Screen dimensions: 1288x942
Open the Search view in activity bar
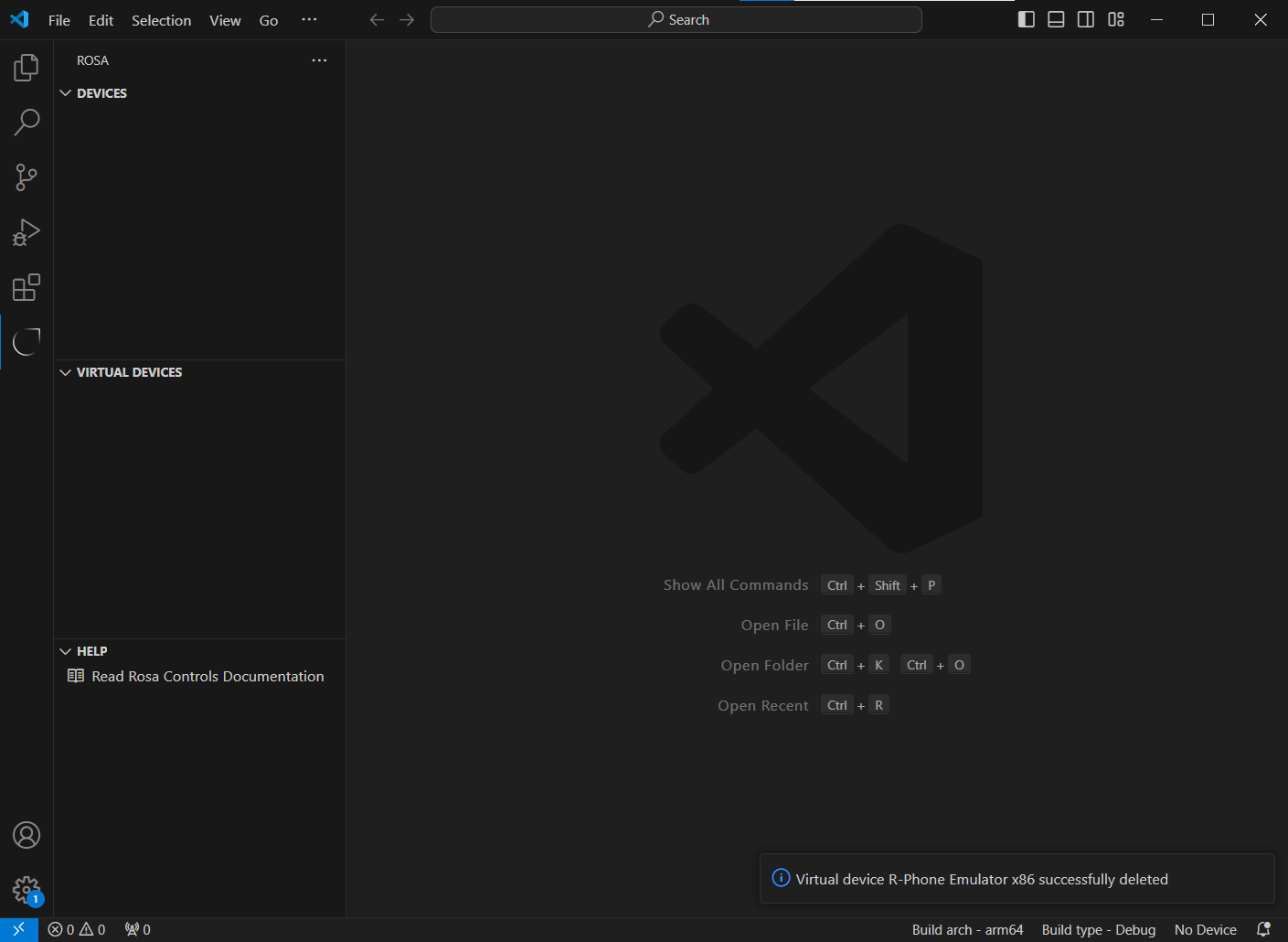point(27,123)
